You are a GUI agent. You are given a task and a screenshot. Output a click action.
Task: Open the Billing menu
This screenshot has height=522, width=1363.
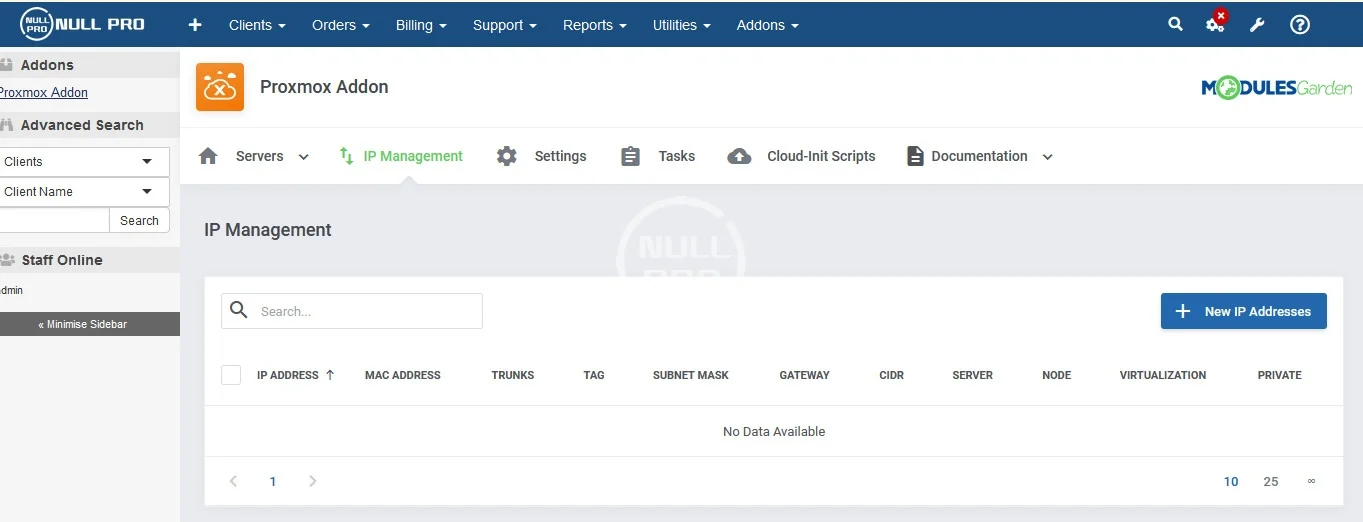click(420, 25)
